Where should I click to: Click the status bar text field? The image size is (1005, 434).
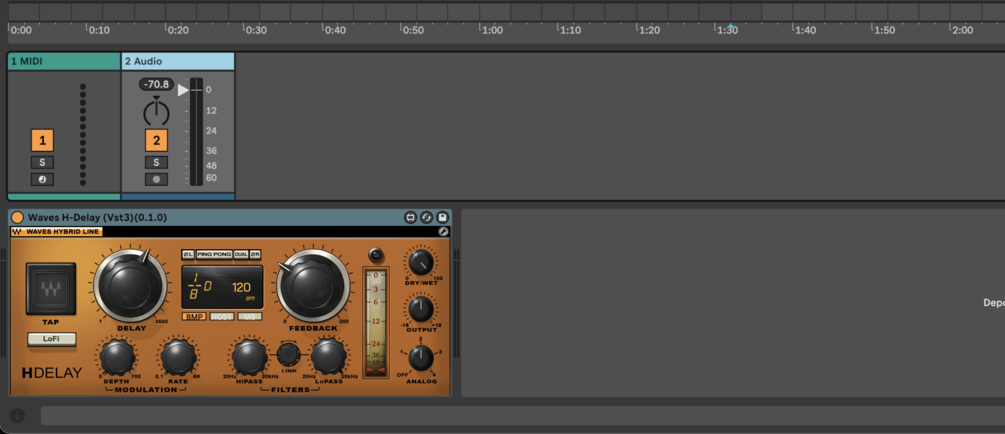coord(522,415)
